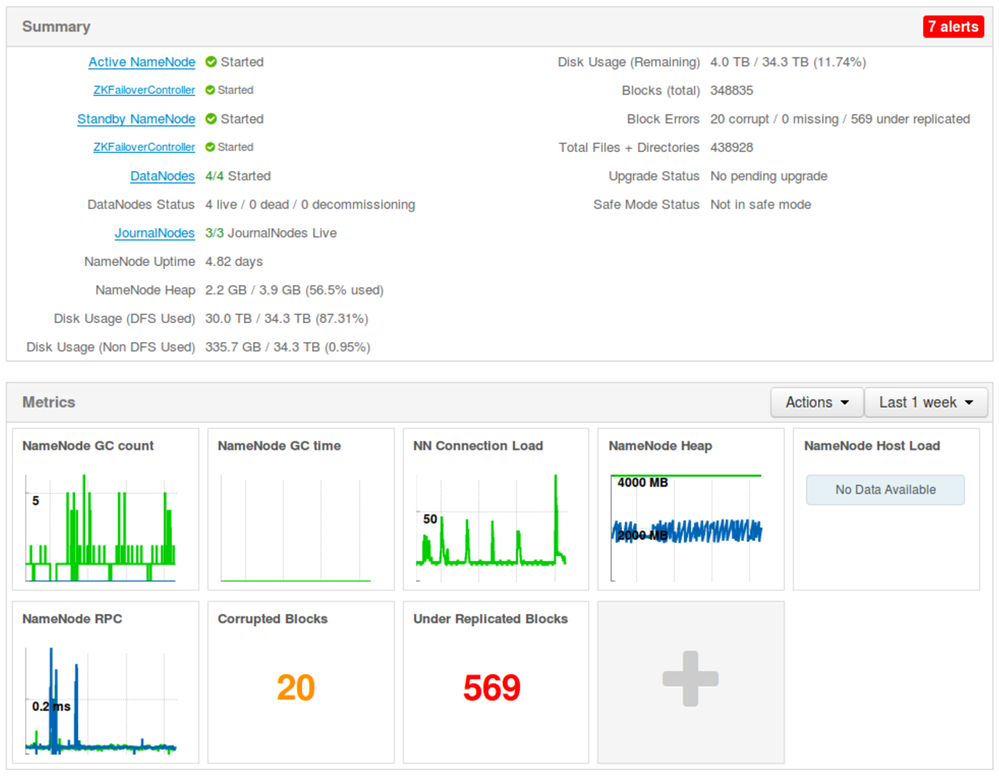Viewport: 999px width, 779px height.
Task: Click the second ZKFailoverController started check icon
Action: pyautogui.click(x=210, y=147)
